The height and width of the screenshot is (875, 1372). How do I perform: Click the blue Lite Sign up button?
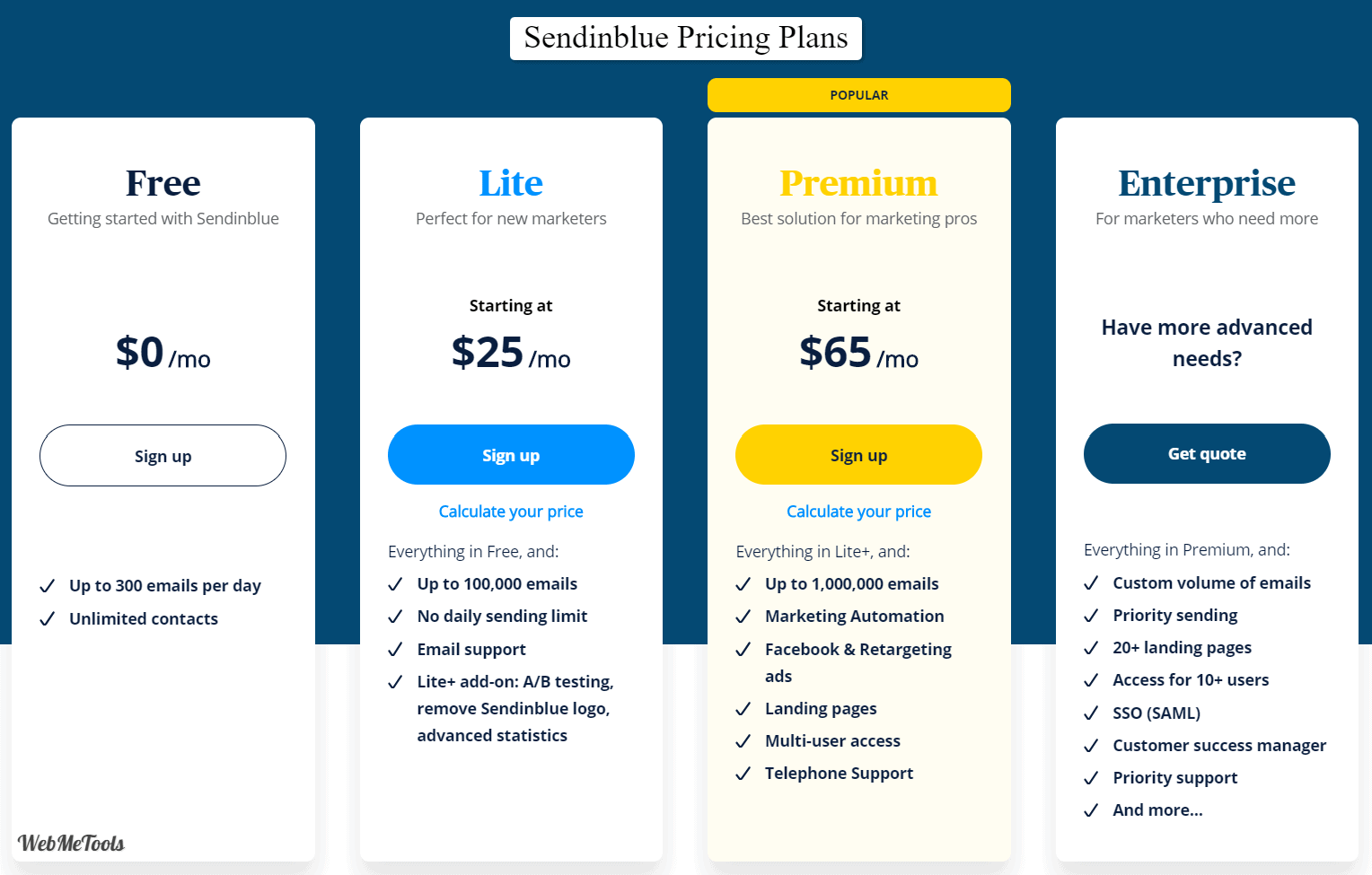pyautogui.click(x=511, y=455)
